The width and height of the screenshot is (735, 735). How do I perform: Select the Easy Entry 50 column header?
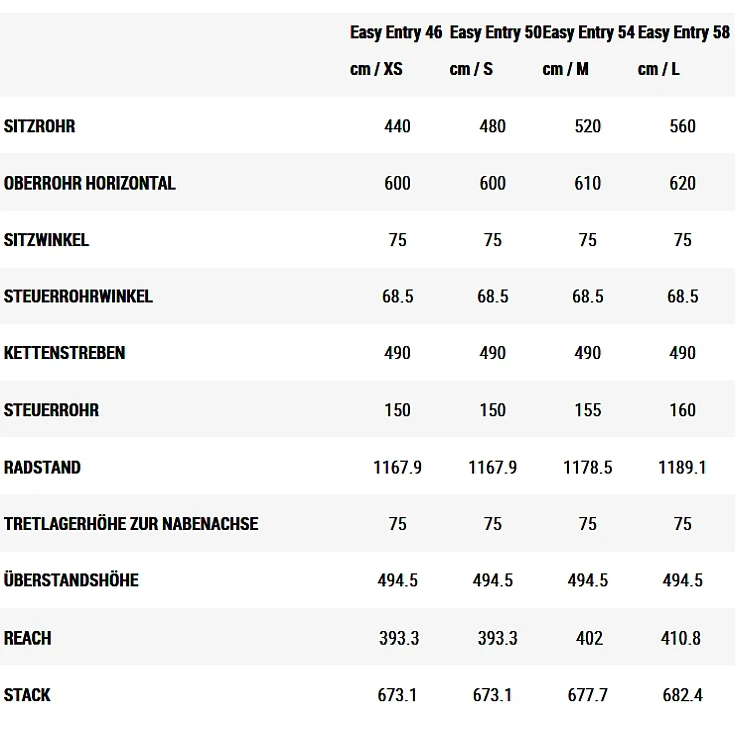494,33
